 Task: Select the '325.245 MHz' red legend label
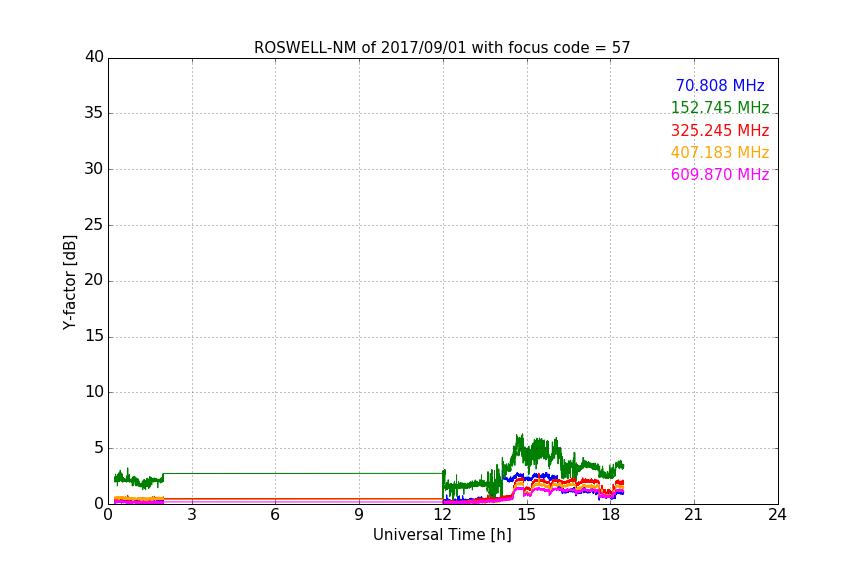720,130
